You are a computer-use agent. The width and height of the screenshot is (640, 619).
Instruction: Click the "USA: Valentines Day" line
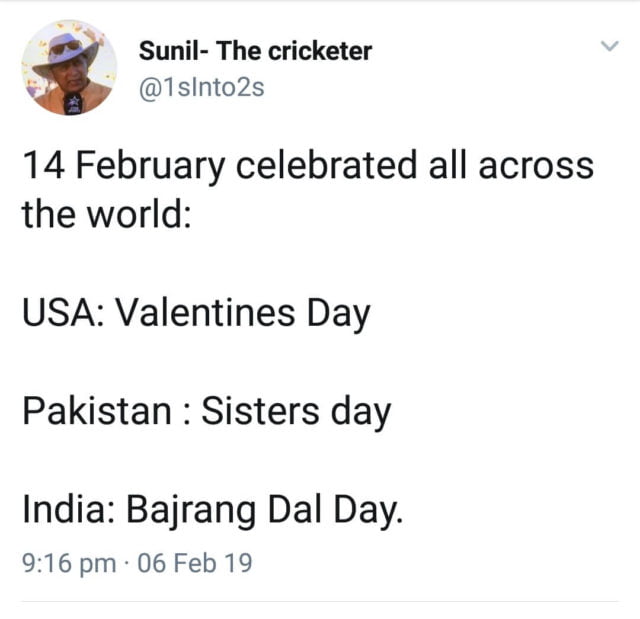click(196, 314)
